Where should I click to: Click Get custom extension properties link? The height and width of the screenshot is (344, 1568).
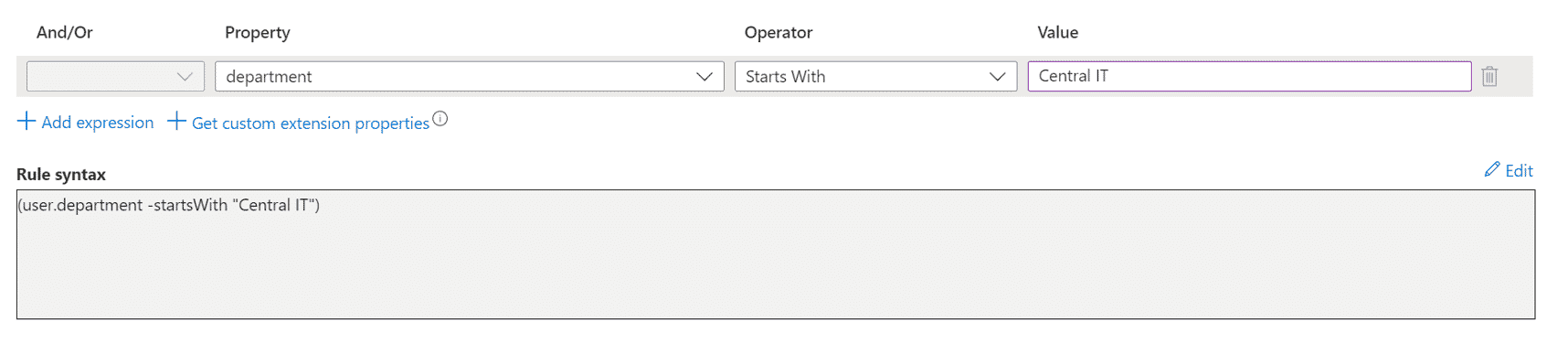point(310,123)
